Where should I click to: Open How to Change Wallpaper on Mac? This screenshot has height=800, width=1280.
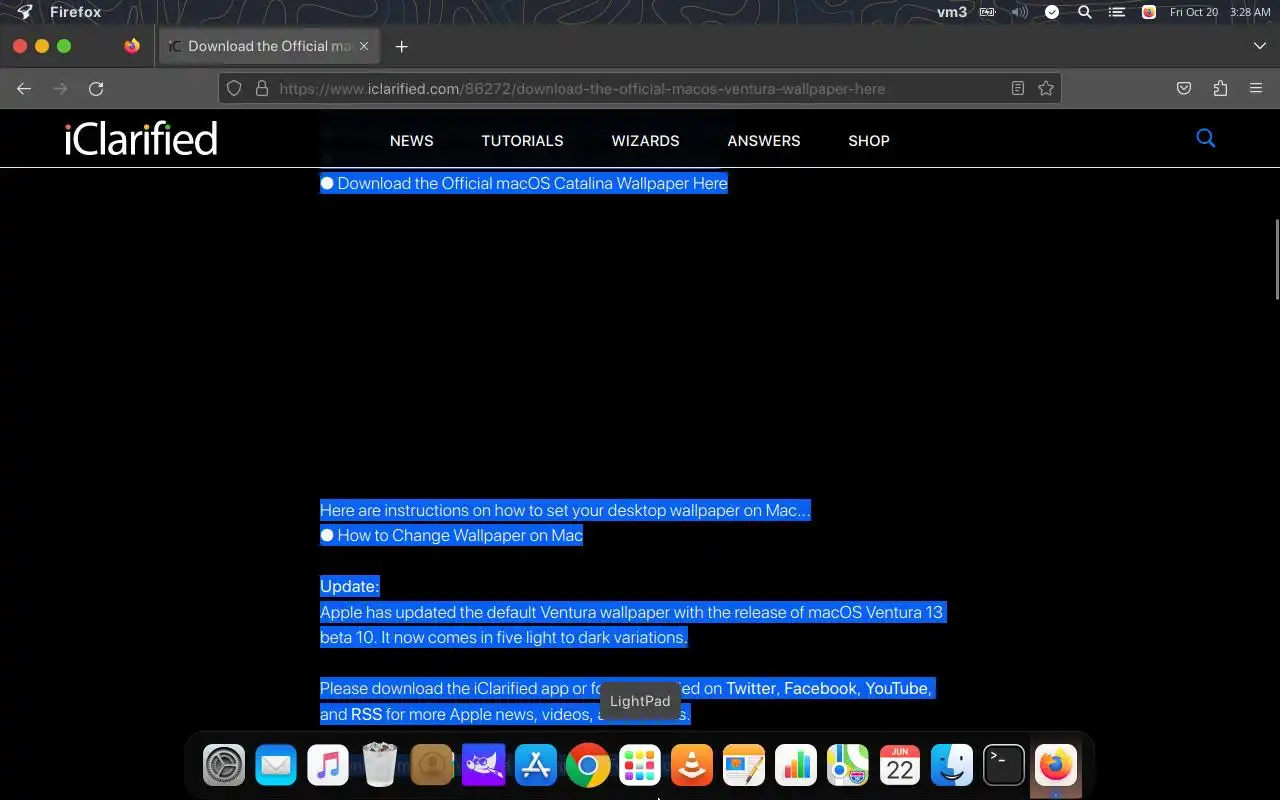coord(460,535)
